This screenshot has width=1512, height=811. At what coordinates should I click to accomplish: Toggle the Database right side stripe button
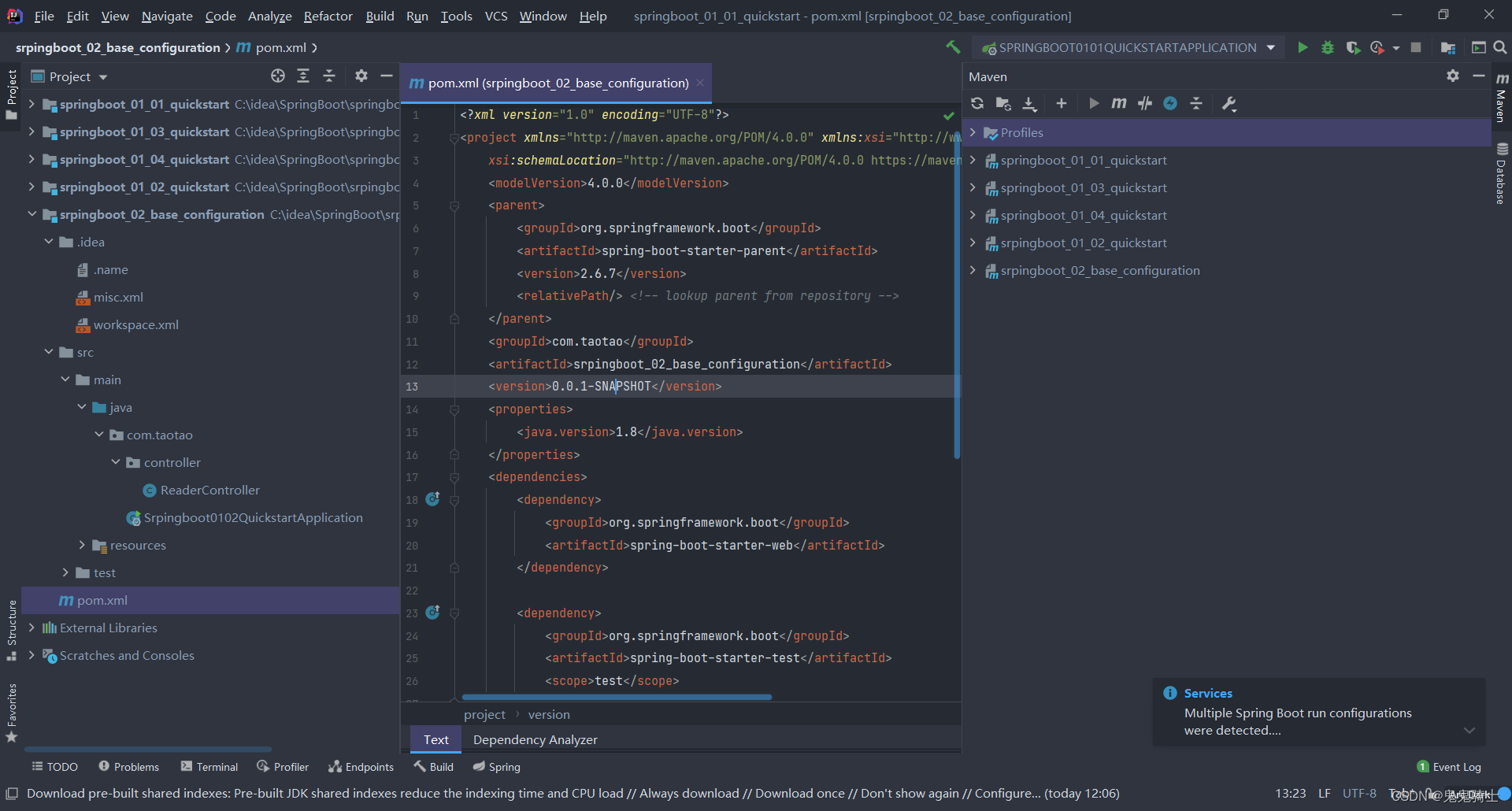point(1502,174)
